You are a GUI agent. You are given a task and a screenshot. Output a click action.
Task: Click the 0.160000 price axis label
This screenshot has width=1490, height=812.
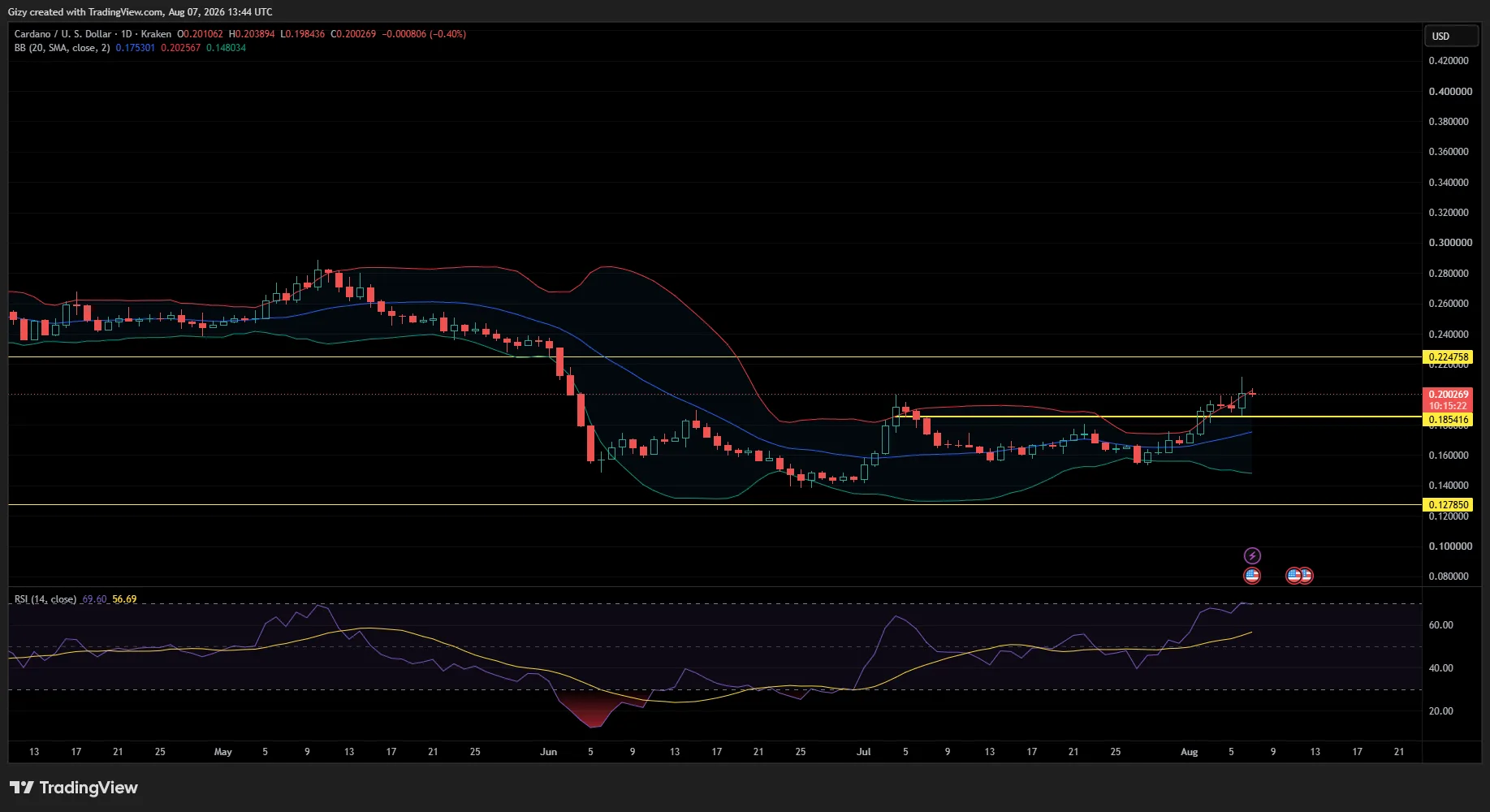click(1449, 456)
